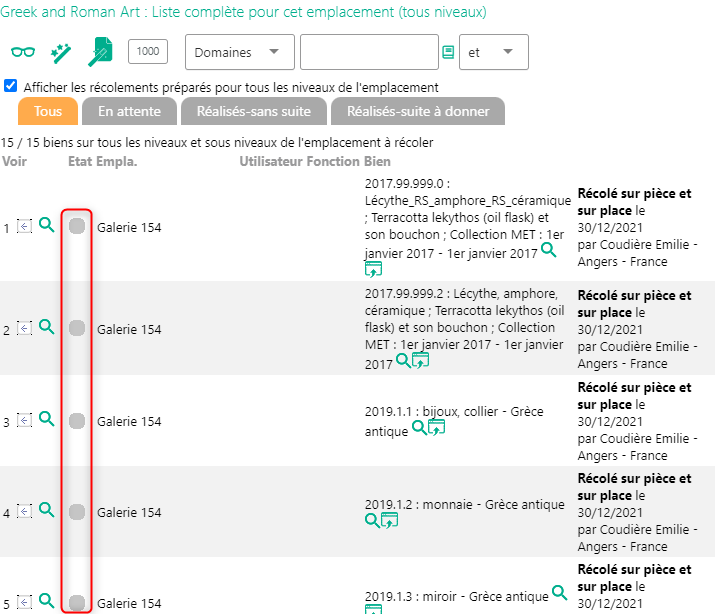Viewport: 719px width, 614px height.
Task: Open the 'et' operator dropdown
Action: click(493, 52)
